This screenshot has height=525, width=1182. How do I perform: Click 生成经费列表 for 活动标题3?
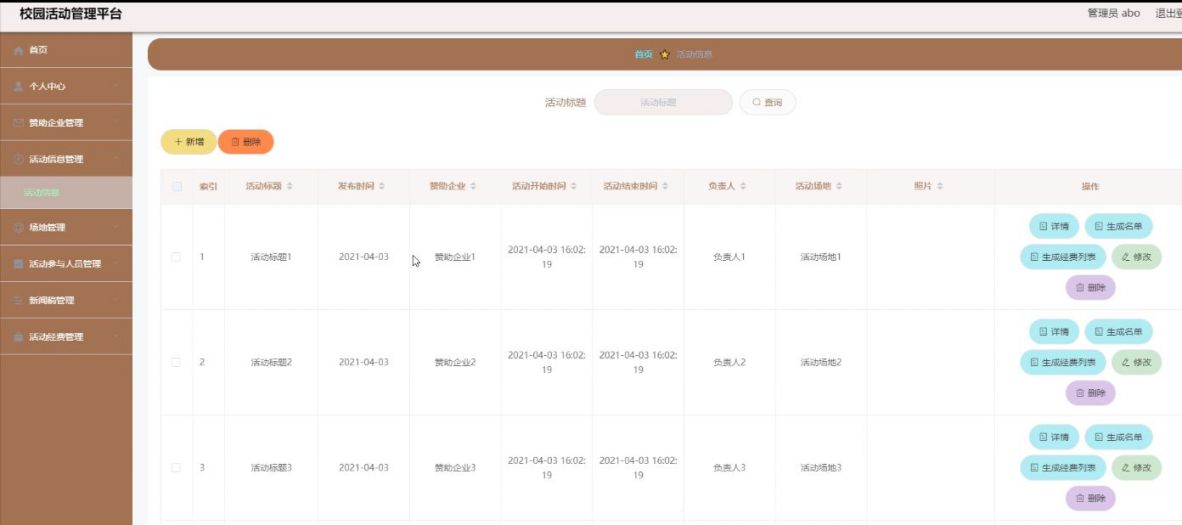(1063, 468)
